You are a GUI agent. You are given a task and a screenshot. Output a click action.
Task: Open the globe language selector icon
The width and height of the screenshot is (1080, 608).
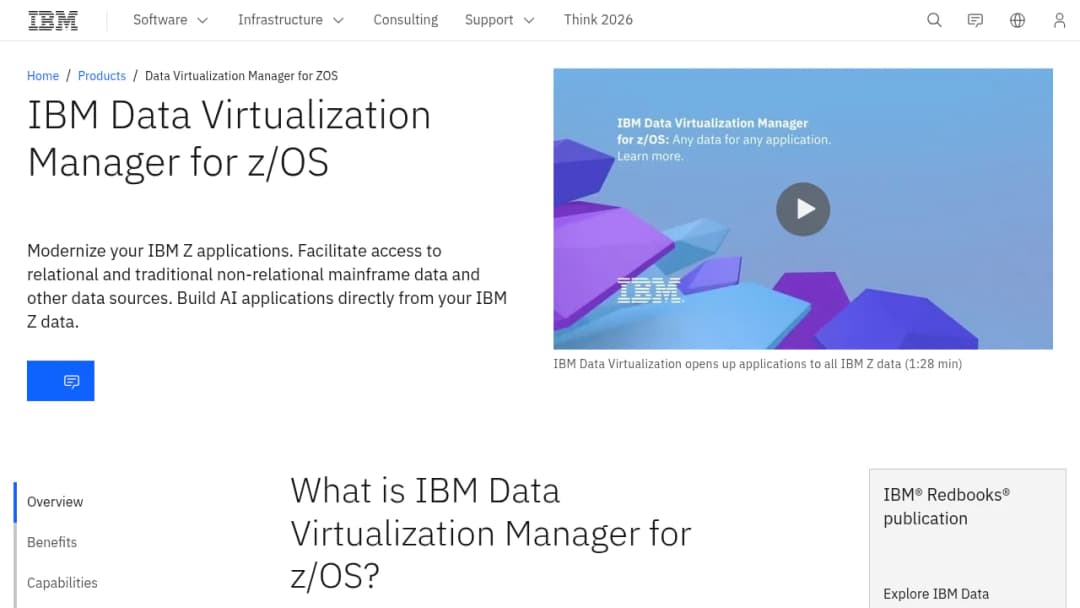(x=1017, y=20)
